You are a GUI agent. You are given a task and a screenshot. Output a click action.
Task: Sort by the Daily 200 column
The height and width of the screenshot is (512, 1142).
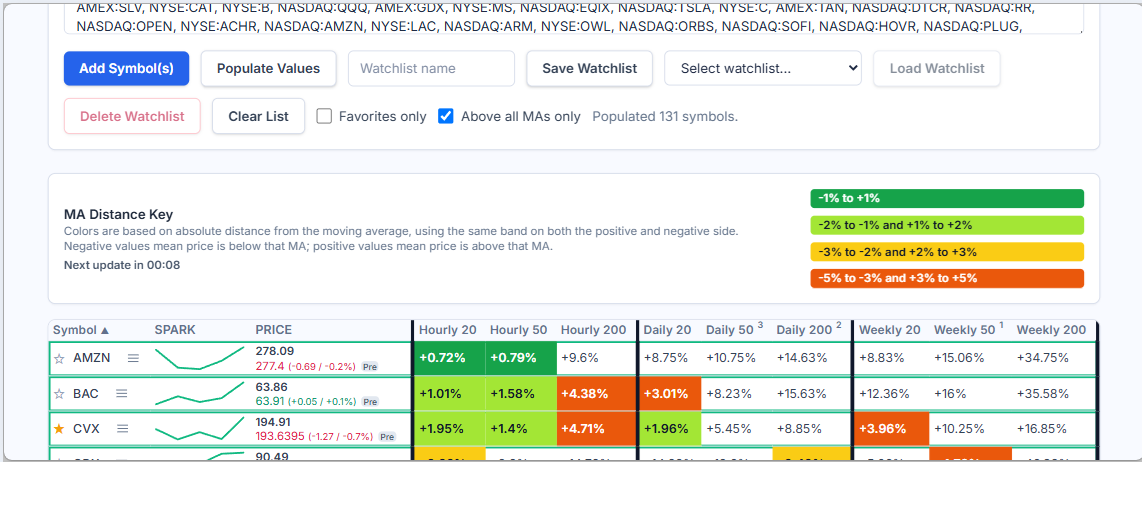coord(808,330)
